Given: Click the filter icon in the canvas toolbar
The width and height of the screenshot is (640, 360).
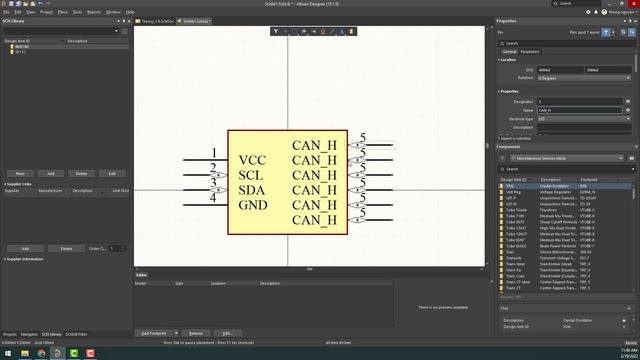Looking at the screenshot, I should pos(276,31).
